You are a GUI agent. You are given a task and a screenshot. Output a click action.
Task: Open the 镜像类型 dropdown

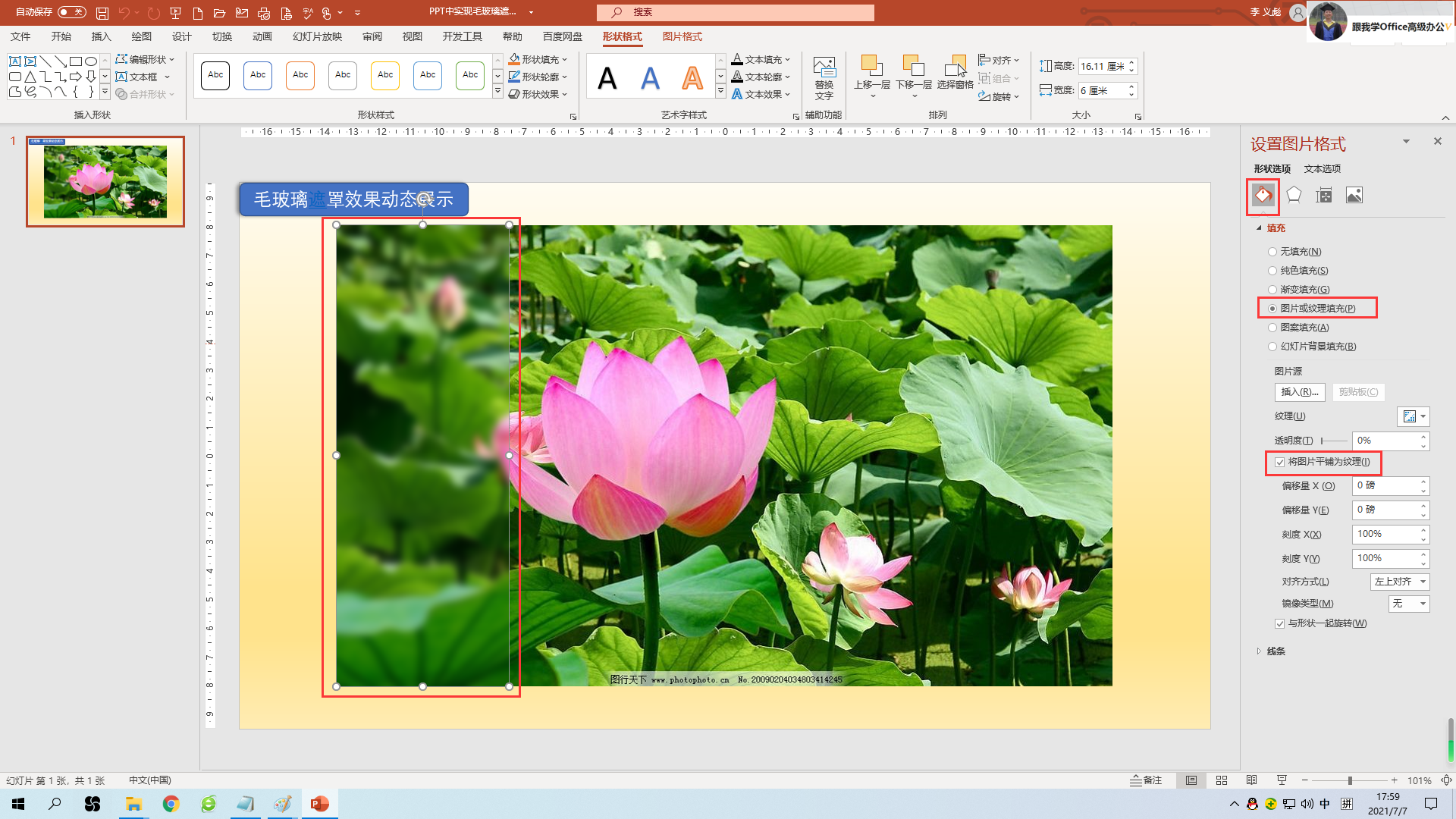pos(1409,604)
